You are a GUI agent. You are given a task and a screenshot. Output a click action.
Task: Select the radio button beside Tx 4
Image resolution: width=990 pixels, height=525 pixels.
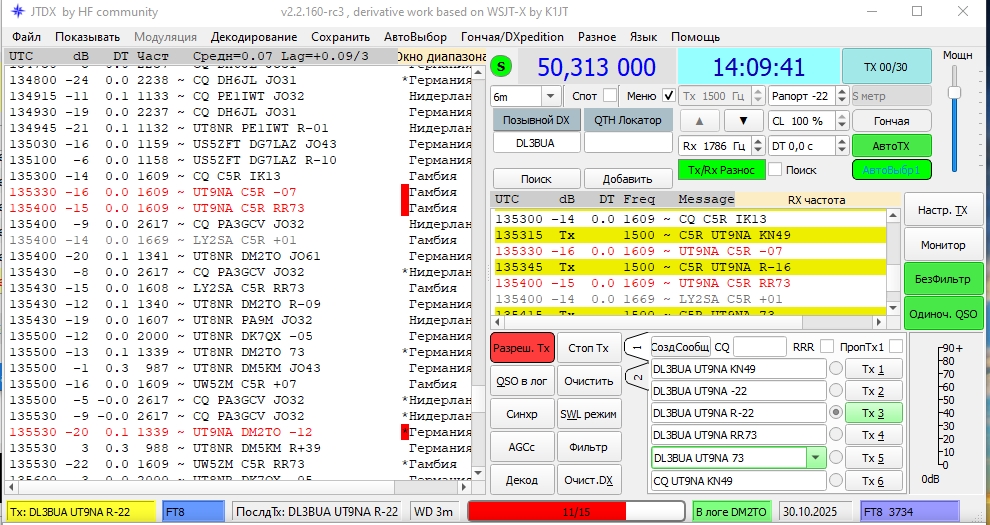836,435
